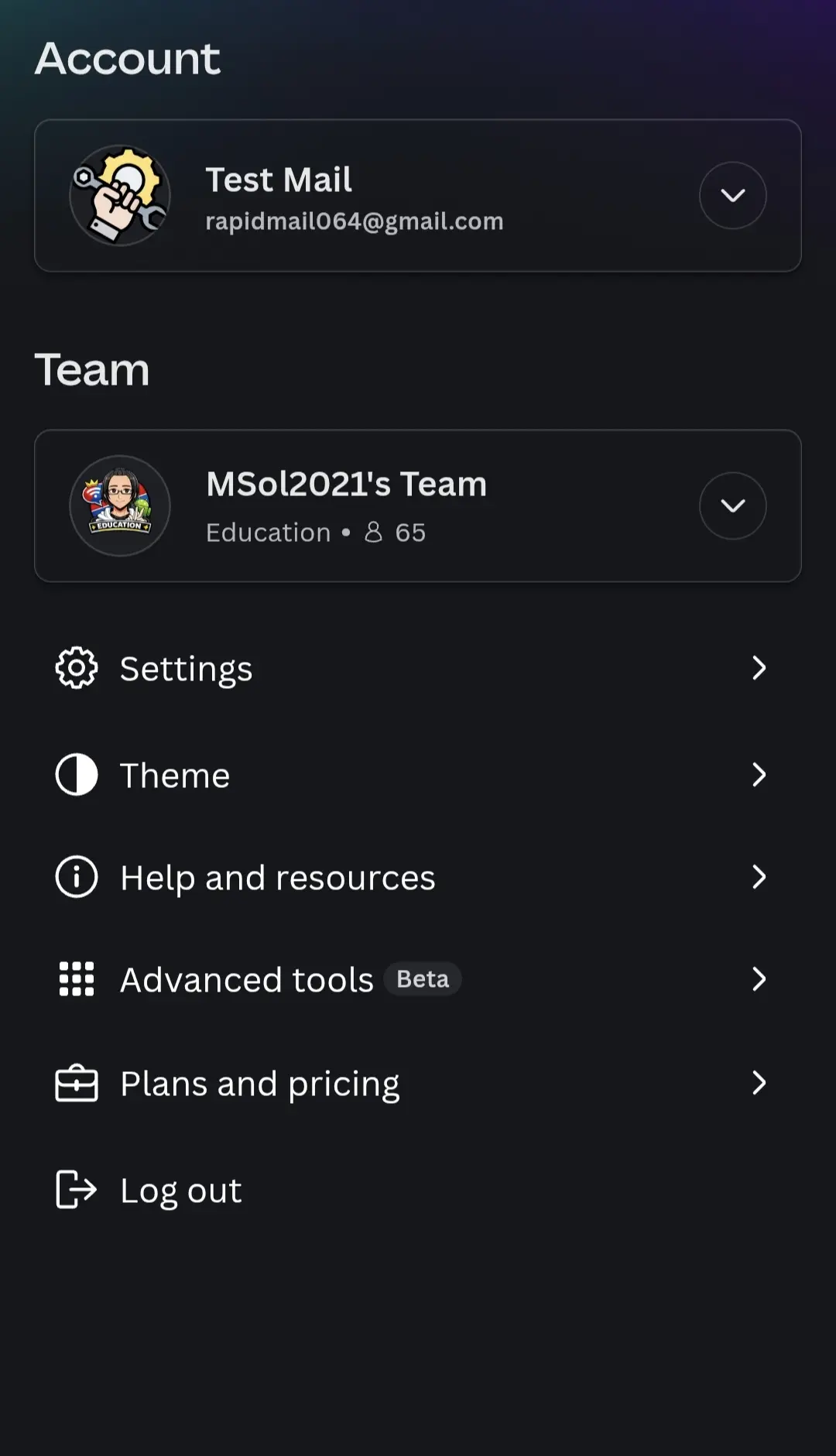Open Advanced tools right chevron
Viewport: 836px width, 1456px height.
click(x=759, y=979)
